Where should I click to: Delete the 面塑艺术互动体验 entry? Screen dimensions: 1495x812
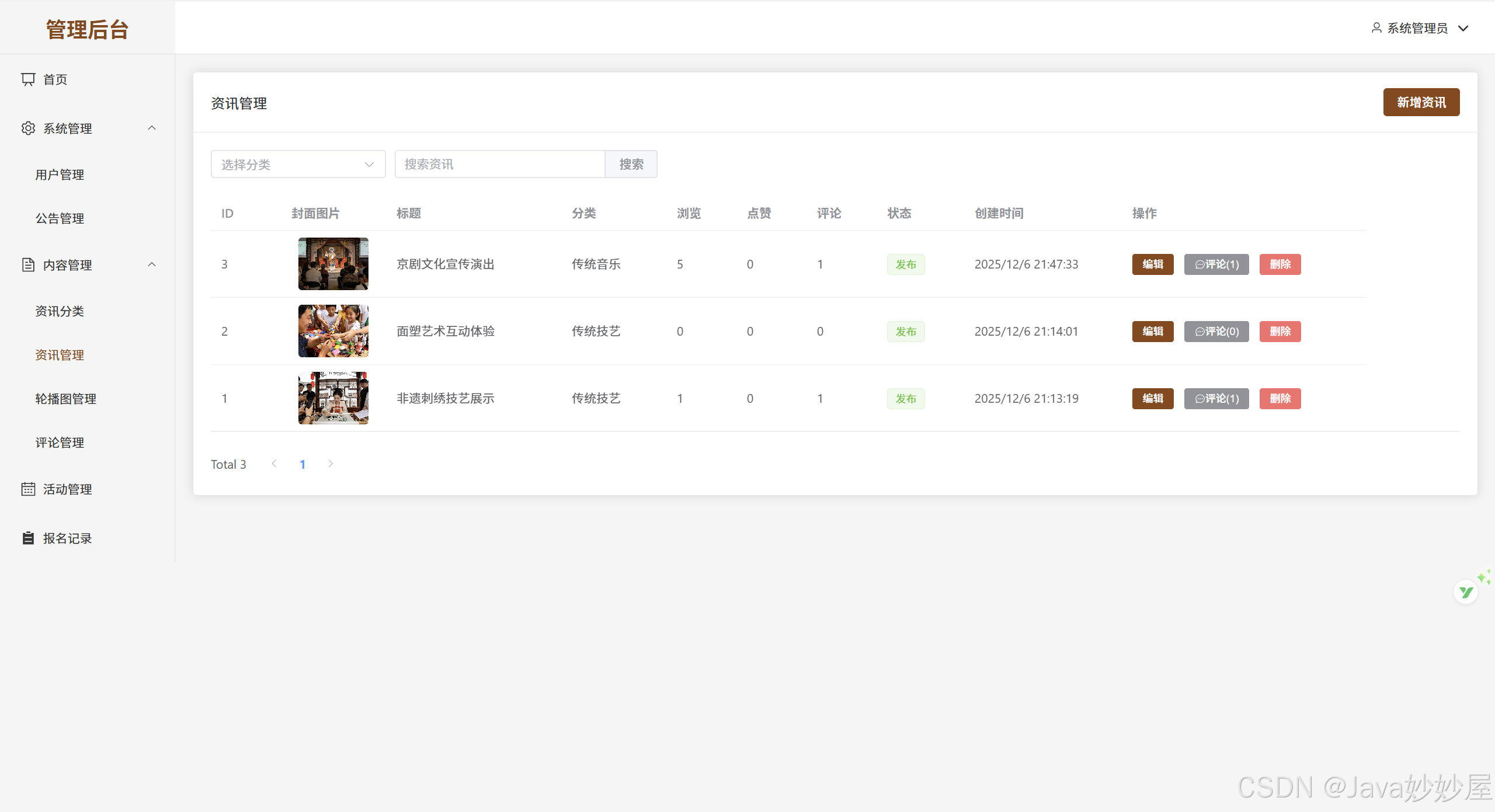click(x=1280, y=331)
